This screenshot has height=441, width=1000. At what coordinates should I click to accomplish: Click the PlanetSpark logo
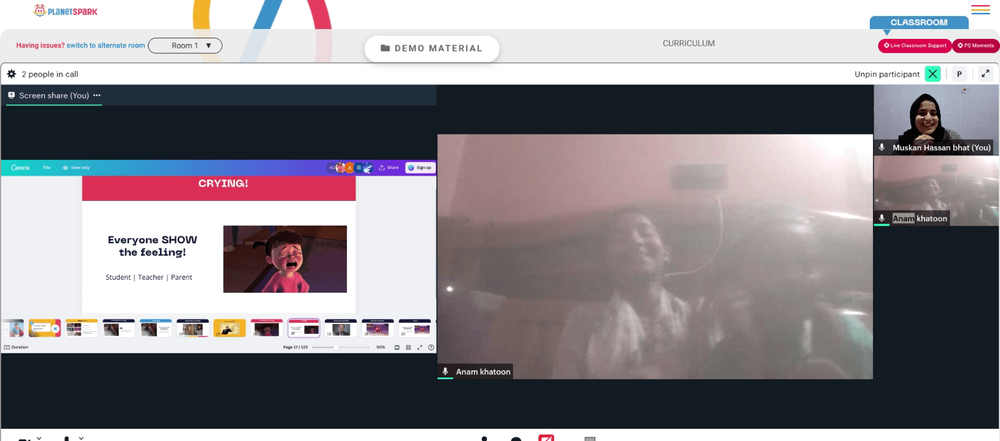[66, 11]
